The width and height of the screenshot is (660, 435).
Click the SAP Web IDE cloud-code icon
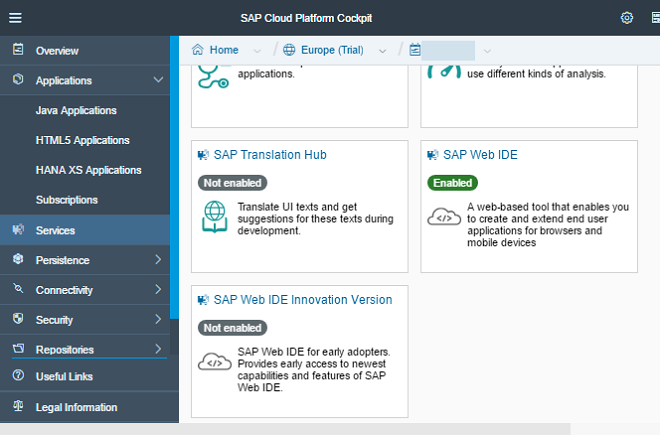coord(444,217)
